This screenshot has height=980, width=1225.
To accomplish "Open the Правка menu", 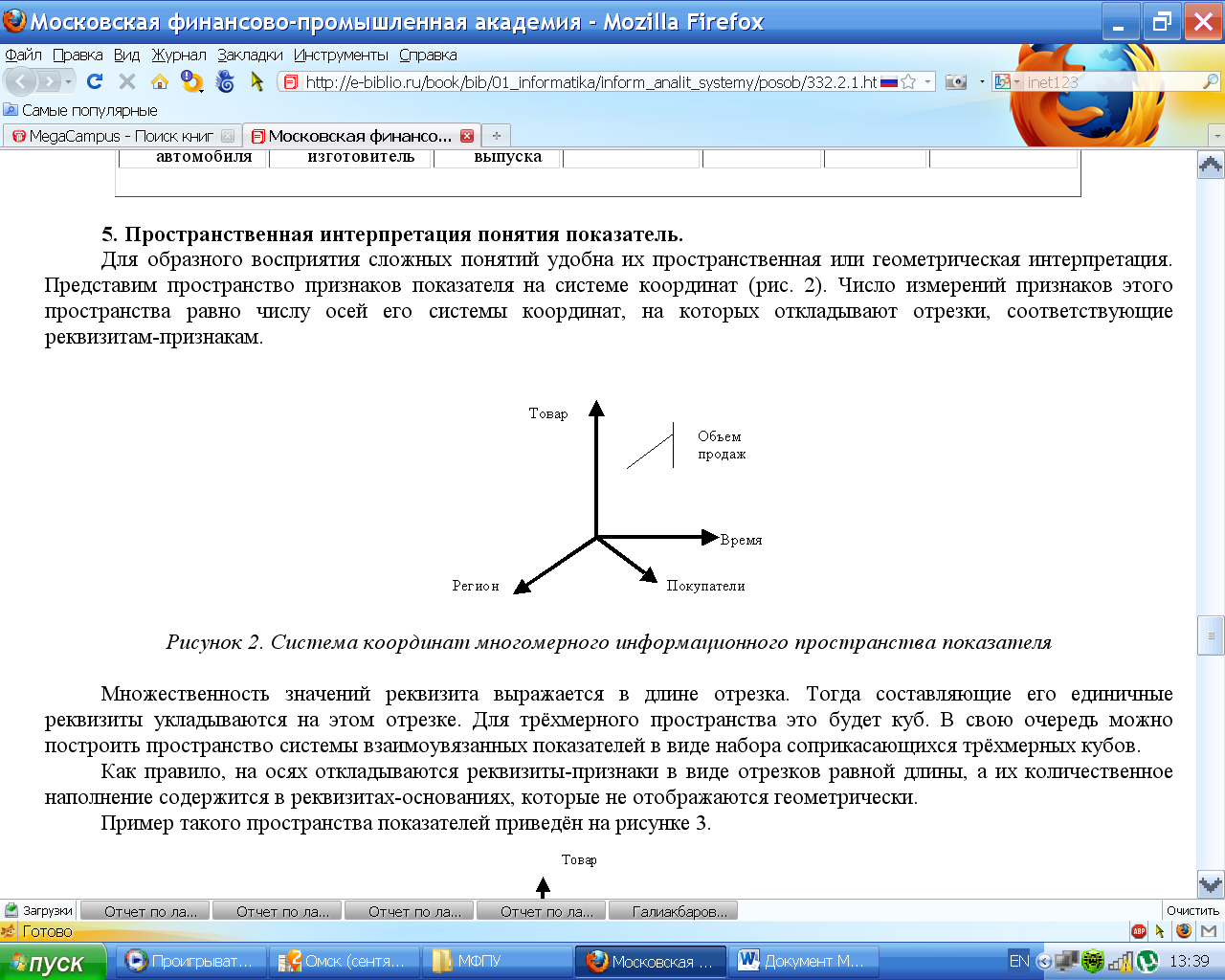I will [78, 55].
